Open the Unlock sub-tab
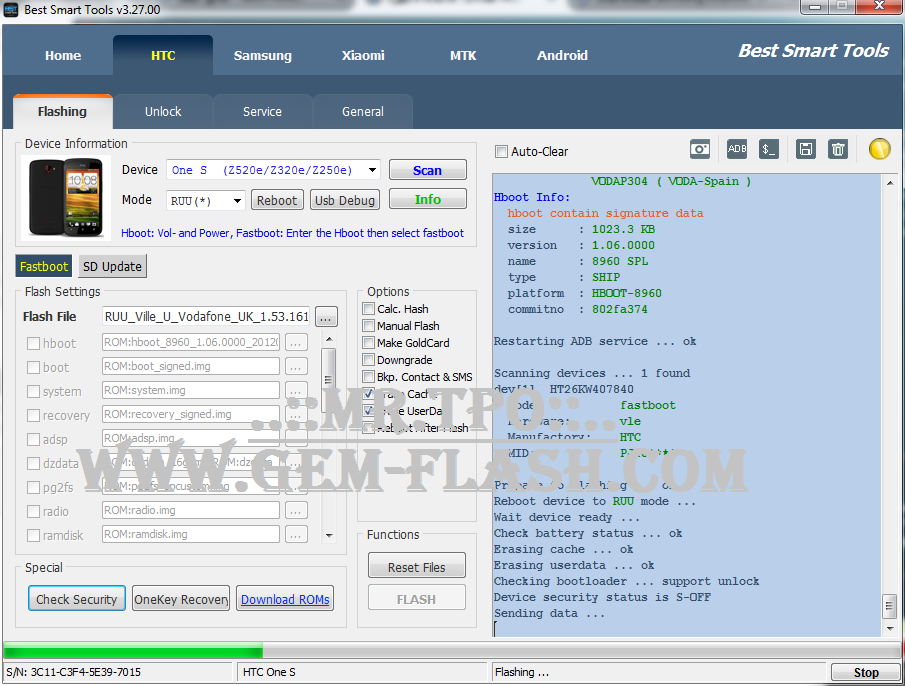Screen dimensions: 905x686 pos(163,111)
